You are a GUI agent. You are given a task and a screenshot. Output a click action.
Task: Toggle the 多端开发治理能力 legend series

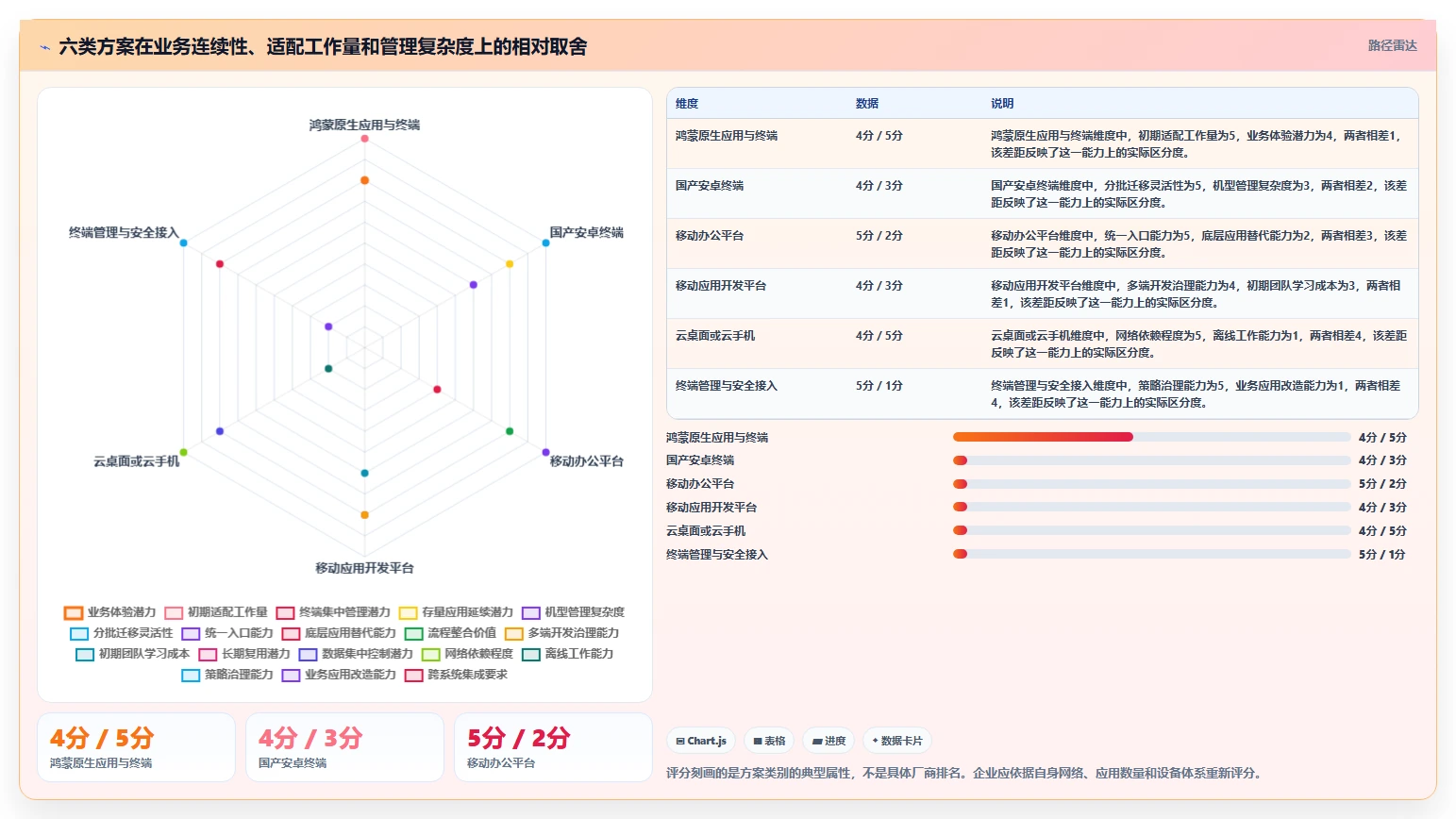coord(561,633)
